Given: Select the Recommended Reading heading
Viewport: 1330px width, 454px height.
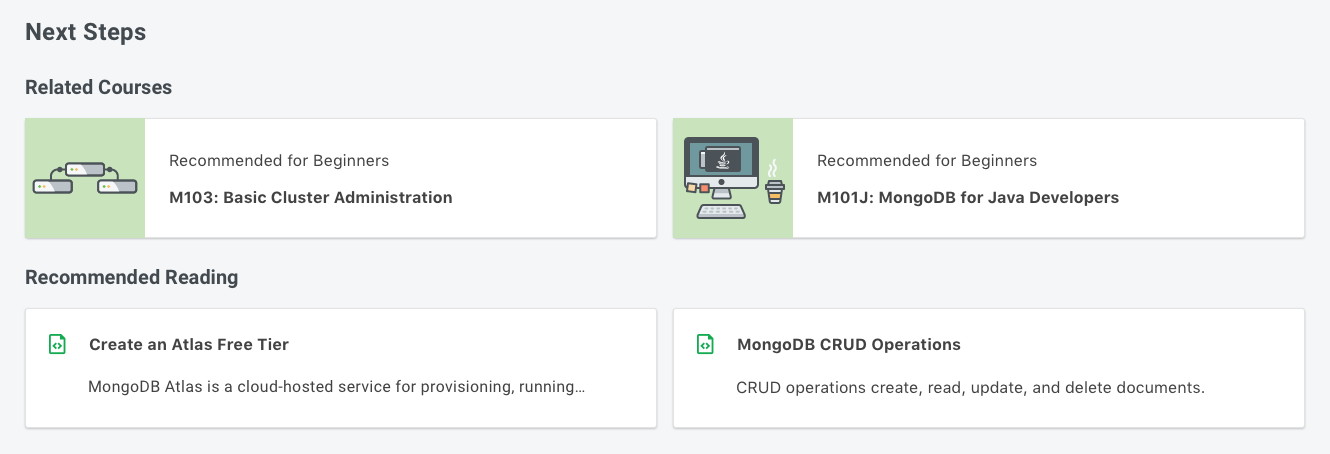Looking at the screenshot, I should [x=132, y=277].
